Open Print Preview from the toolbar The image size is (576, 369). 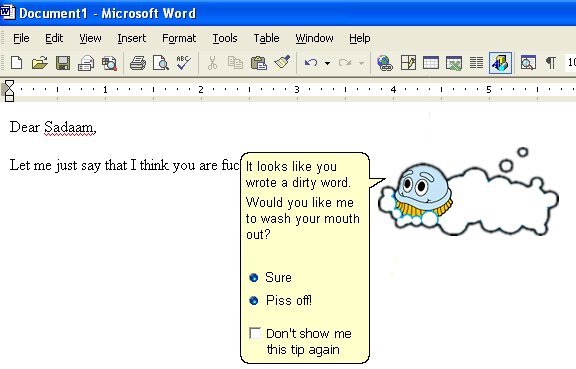point(161,63)
